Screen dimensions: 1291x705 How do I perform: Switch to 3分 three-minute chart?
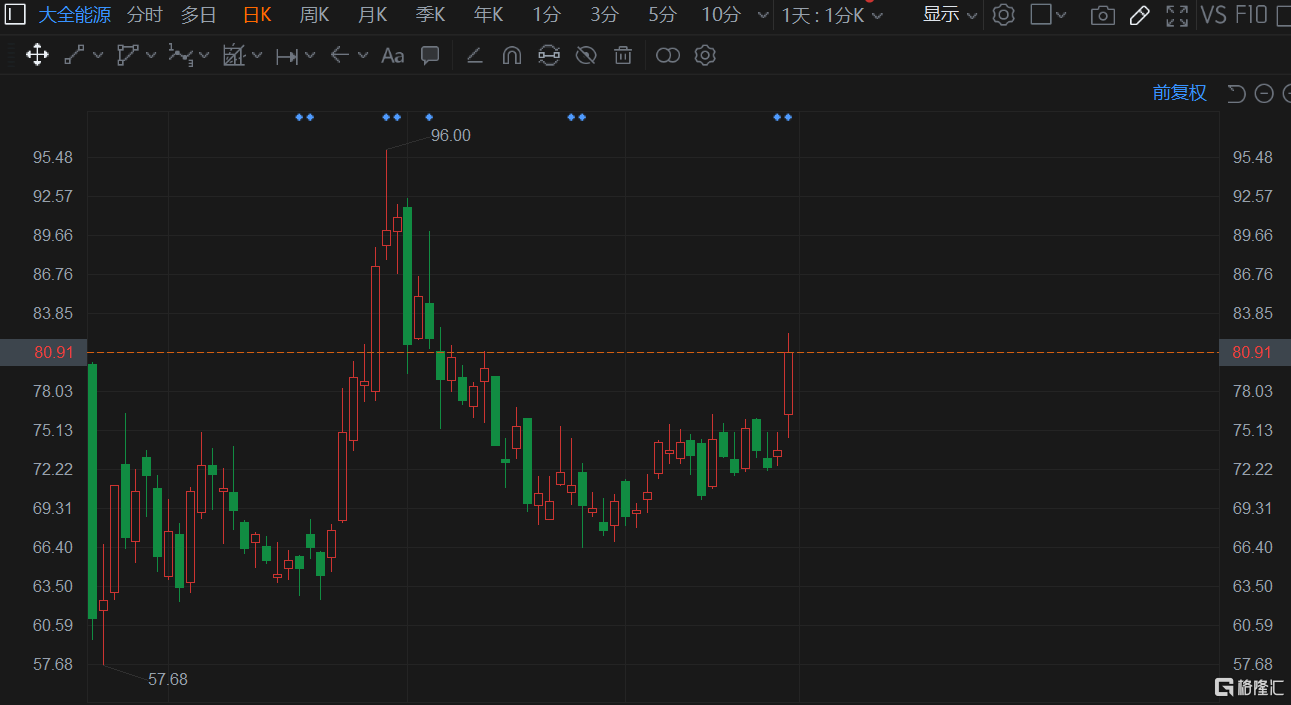pos(604,15)
